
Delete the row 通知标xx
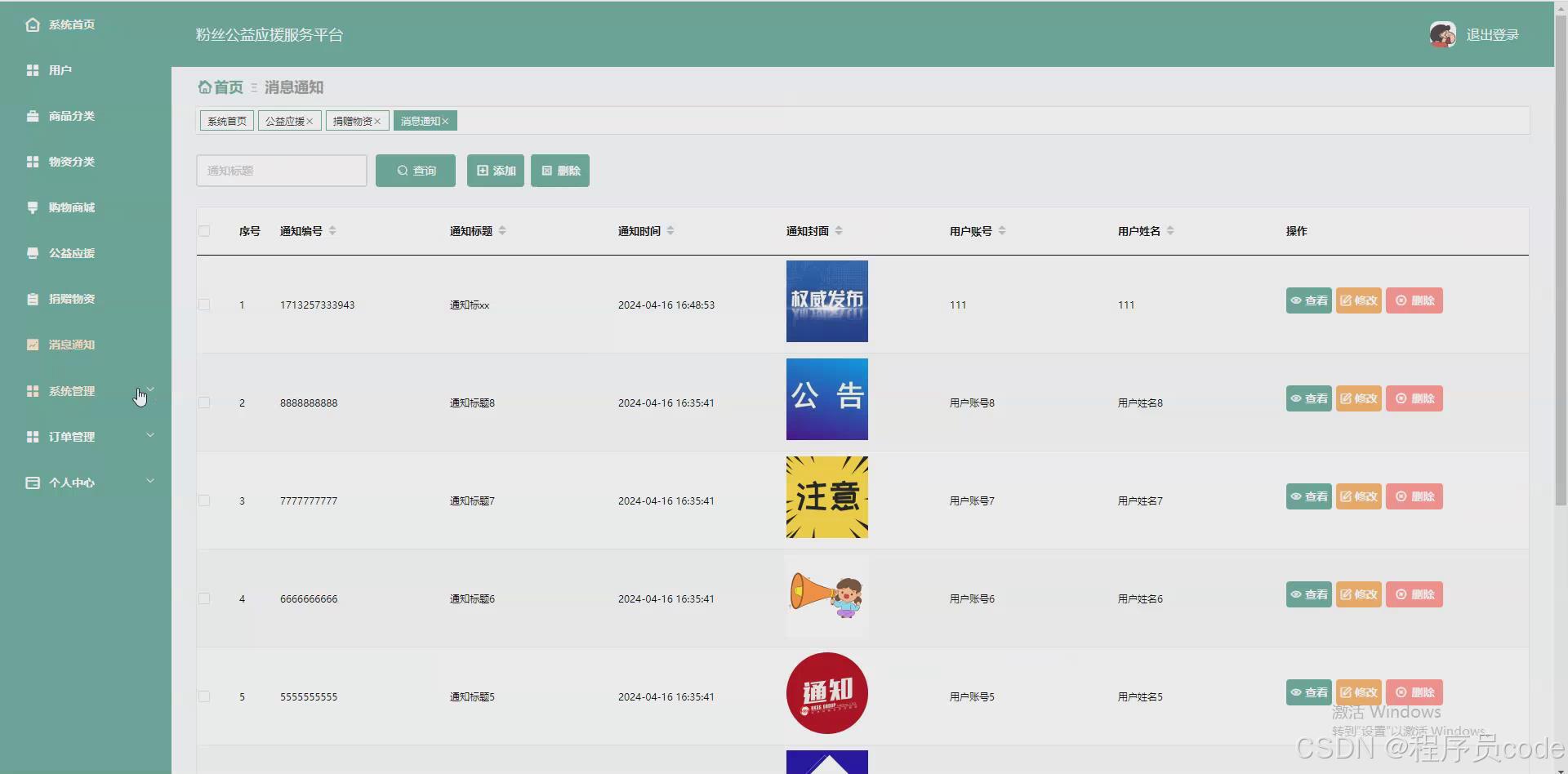pyautogui.click(x=1414, y=300)
